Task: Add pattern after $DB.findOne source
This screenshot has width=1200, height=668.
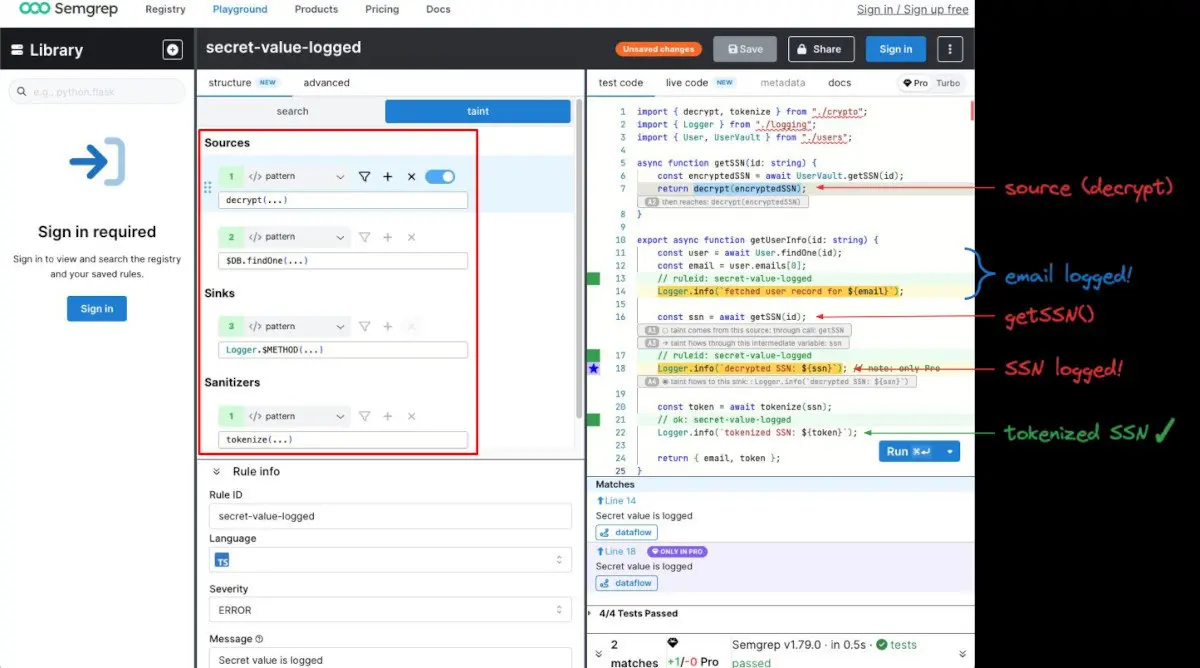Action: point(388,237)
